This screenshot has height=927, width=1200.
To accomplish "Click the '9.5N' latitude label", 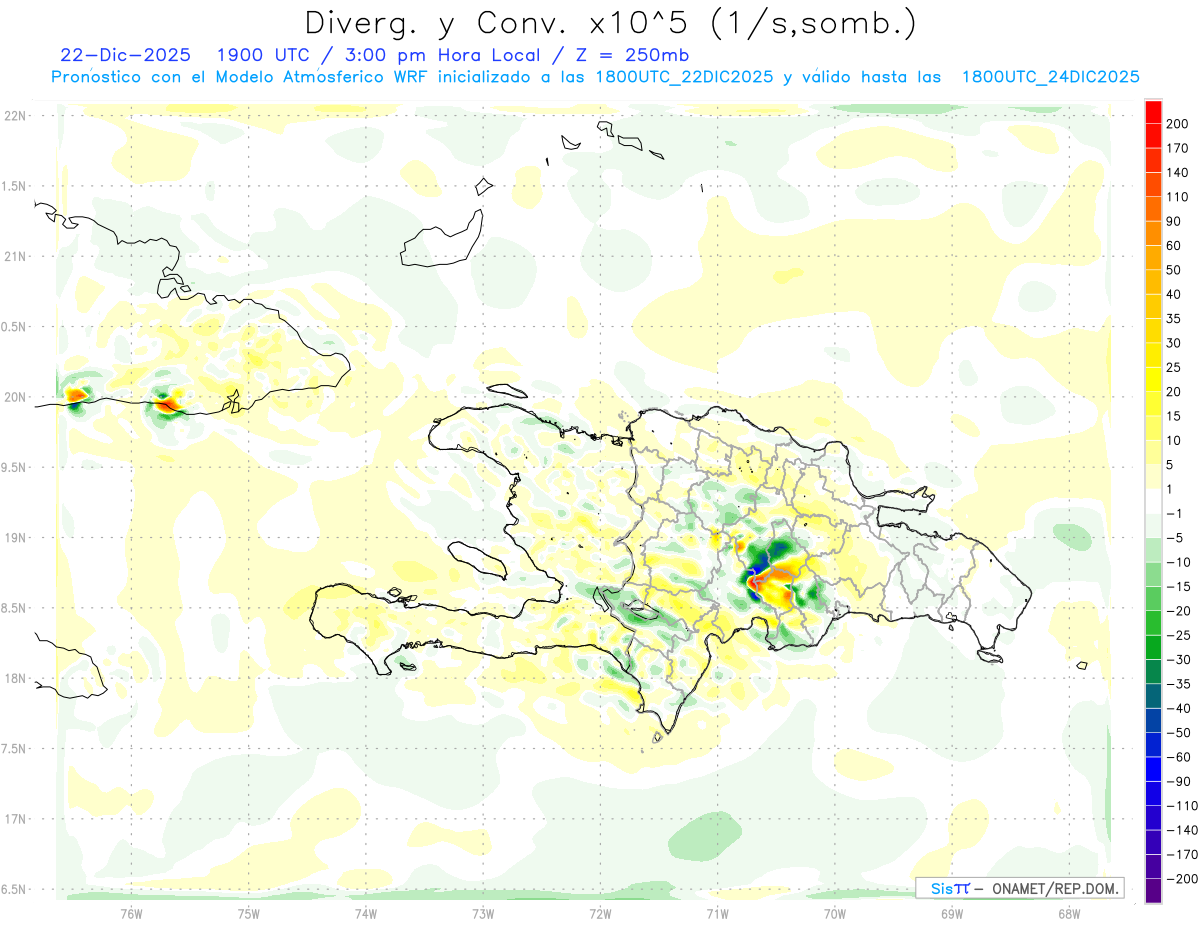I will click(14, 467).
